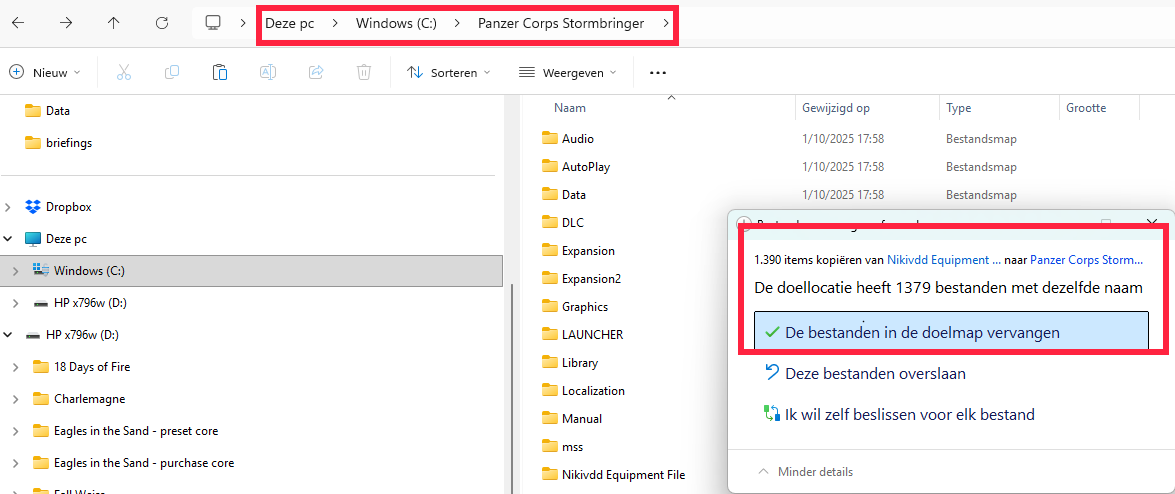Select 'Ik wil zelf beslissen voor elk bestand'

(909, 414)
